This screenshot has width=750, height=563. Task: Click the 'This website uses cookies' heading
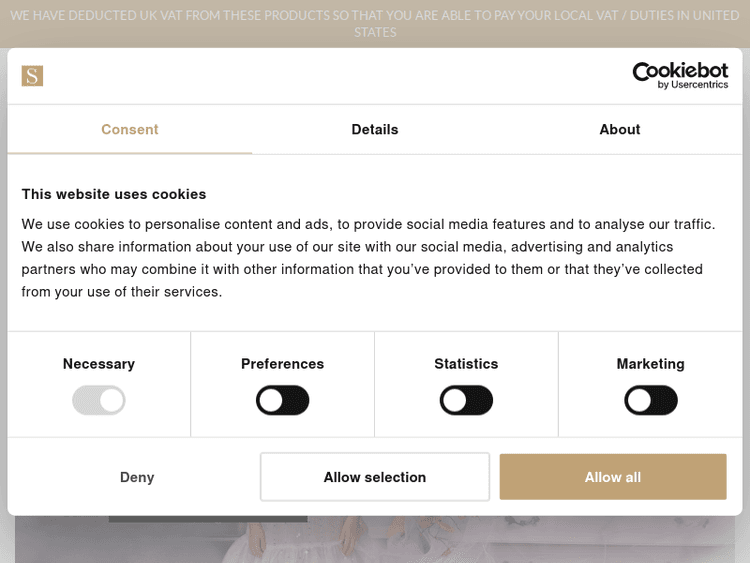tap(114, 194)
